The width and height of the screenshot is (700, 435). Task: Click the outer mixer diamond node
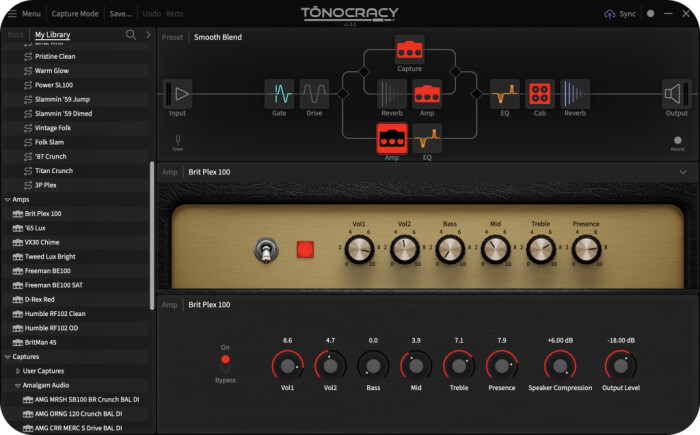pyautogui.click(x=476, y=94)
